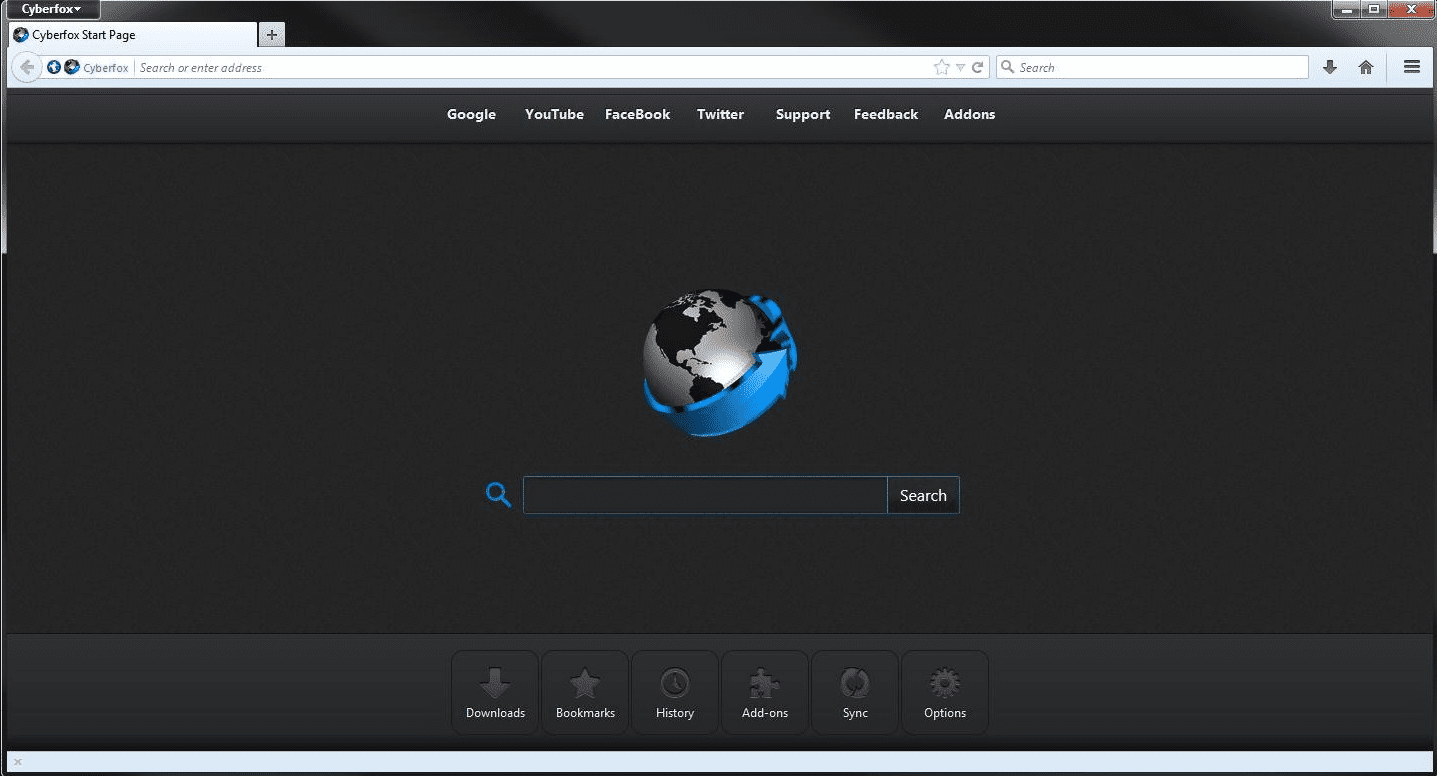Open the FaceBook link
Viewport: 1437px width, 776px height.
[x=637, y=114]
